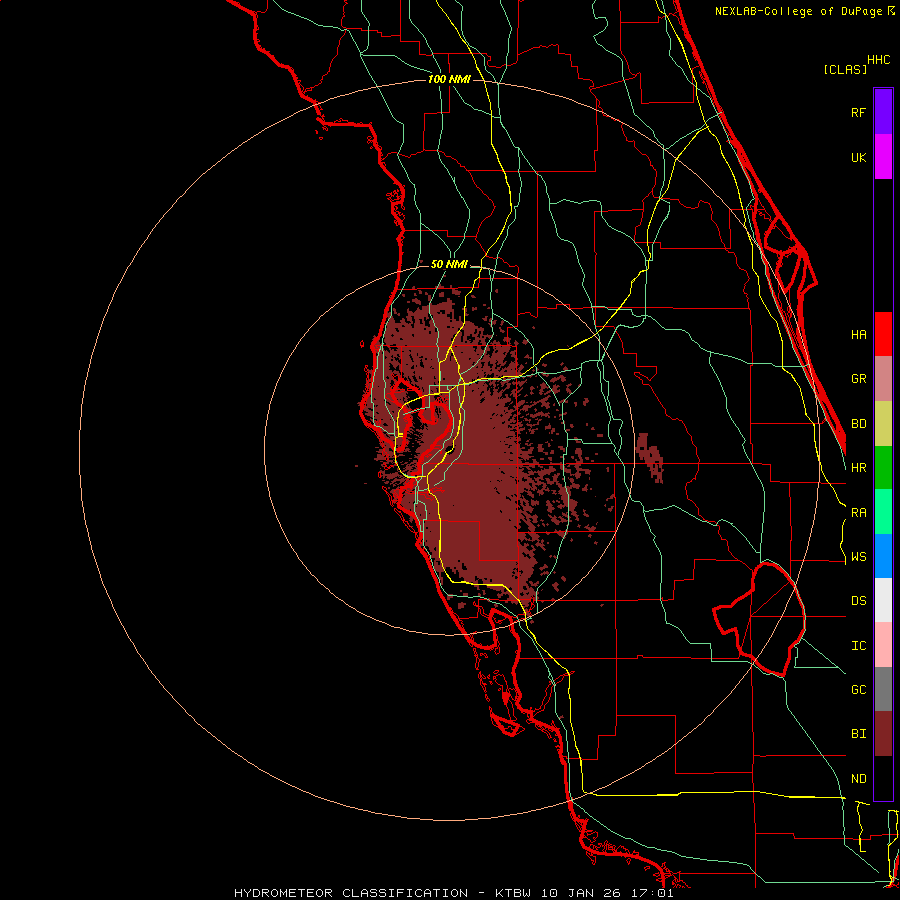Select the BD yellow legend block
The height and width of the screenshot is (900, 900).
(x=883, y=423)
